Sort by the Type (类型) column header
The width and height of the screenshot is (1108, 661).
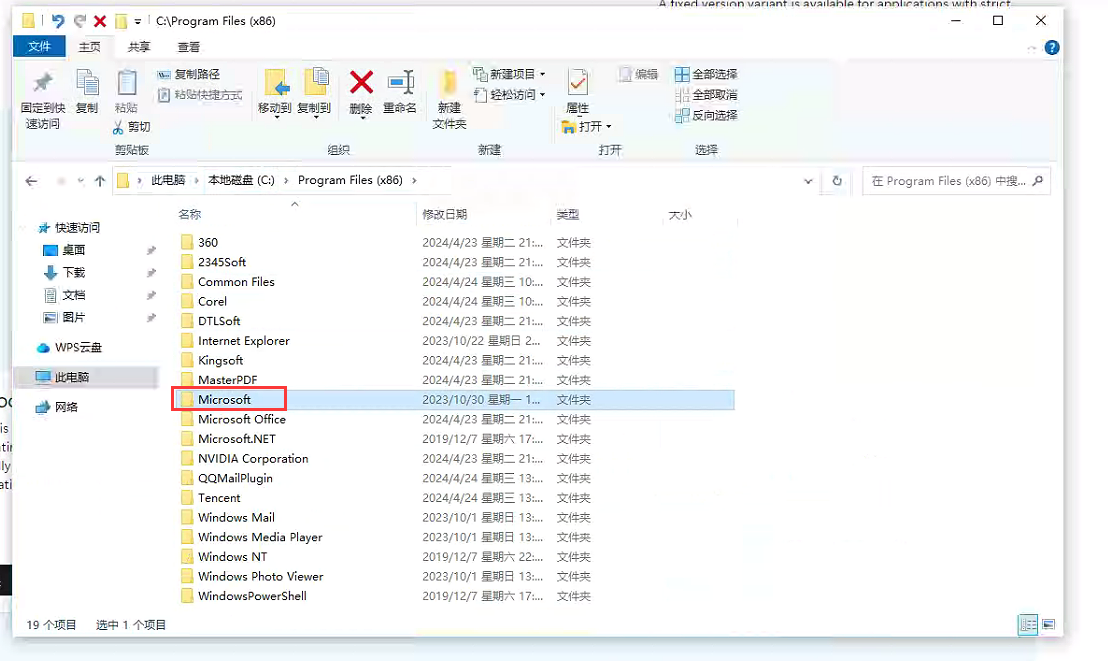click(567, 214)
